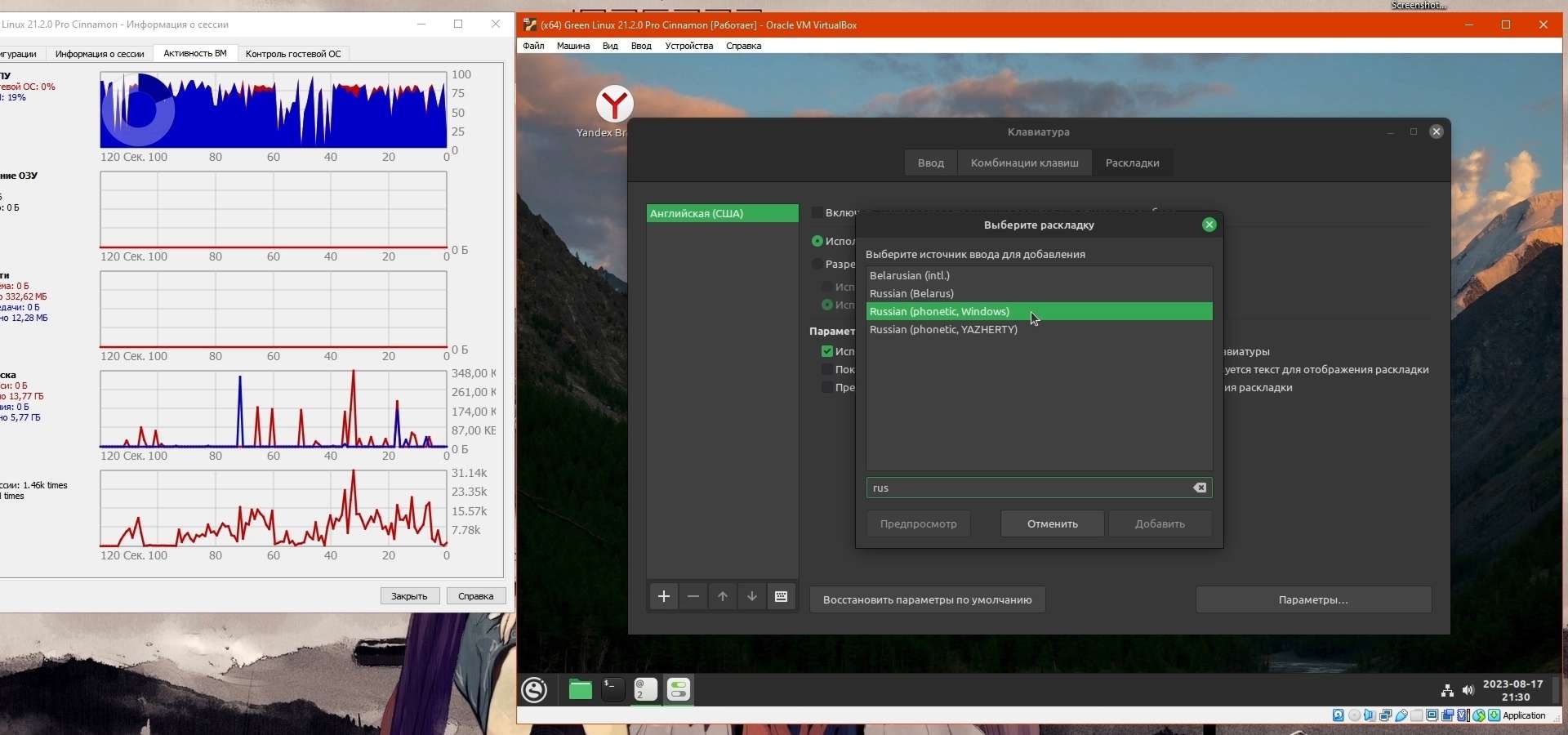This screenshot has height=735, width=1568.
Task: Click the shared folders indicator in the VirtualBox status bar
Action: (x=1416, y=715)
